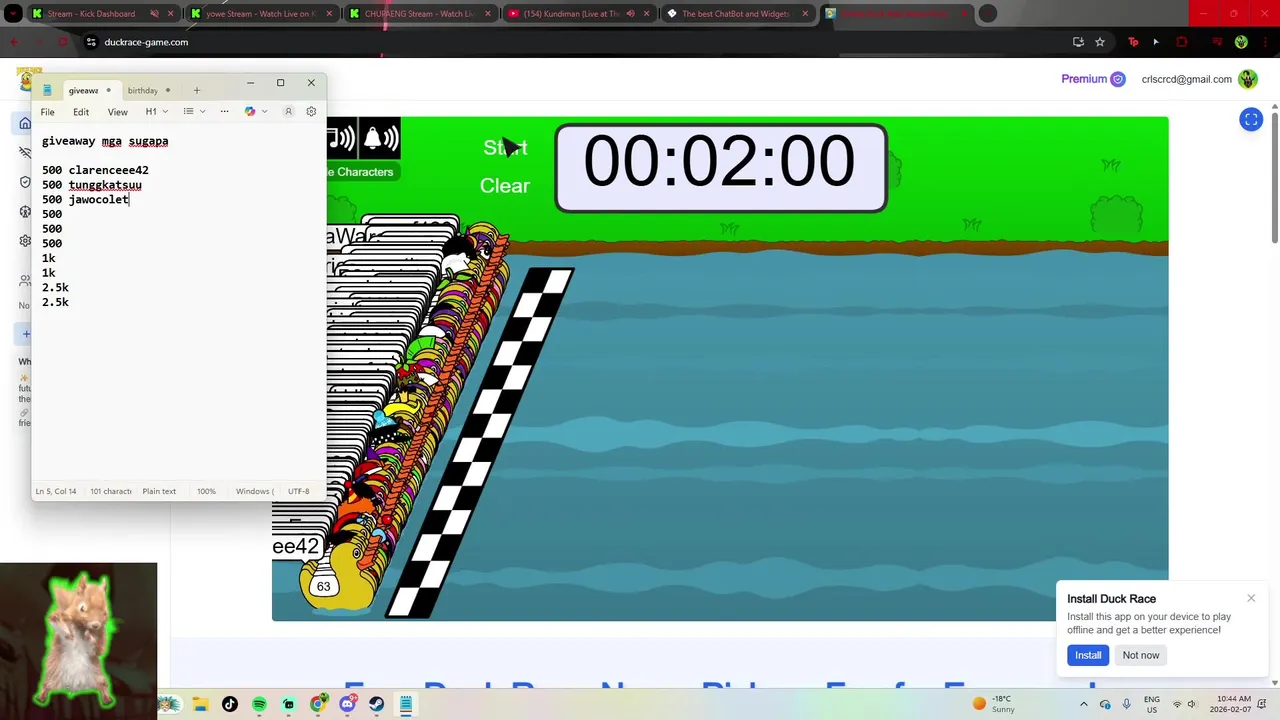The image size is (1280, 720).
Task: Click the 500 clarenceee42 line in Notepad
Action: [95, 170]
